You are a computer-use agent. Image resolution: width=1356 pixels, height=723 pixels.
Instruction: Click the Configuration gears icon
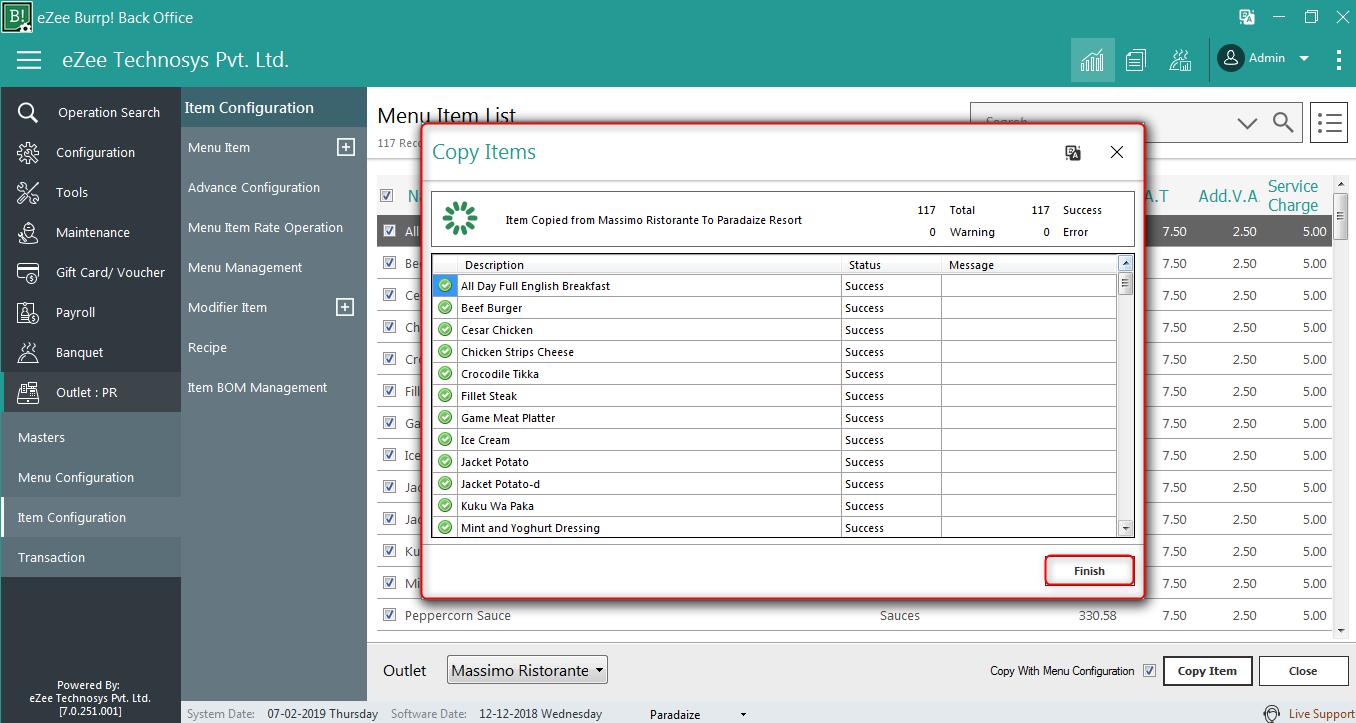(28, 153)
